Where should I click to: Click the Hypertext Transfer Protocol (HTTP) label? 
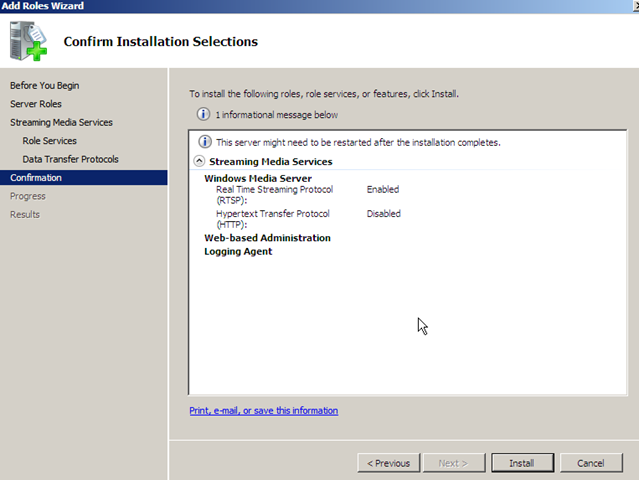(273, 219)
